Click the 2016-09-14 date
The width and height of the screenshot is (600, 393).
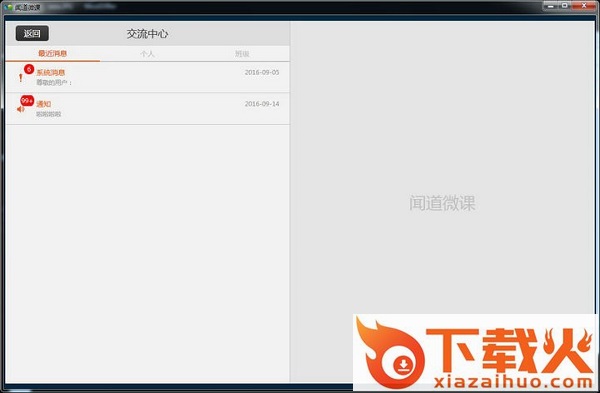262,104
